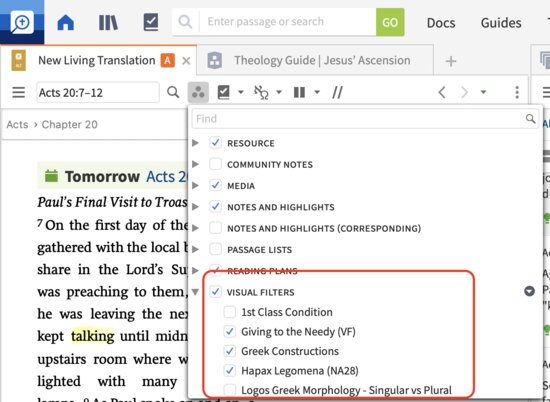Click the search magnifier in top bar
The width and height of the screenshot is (550, 402).
[185, 22]
